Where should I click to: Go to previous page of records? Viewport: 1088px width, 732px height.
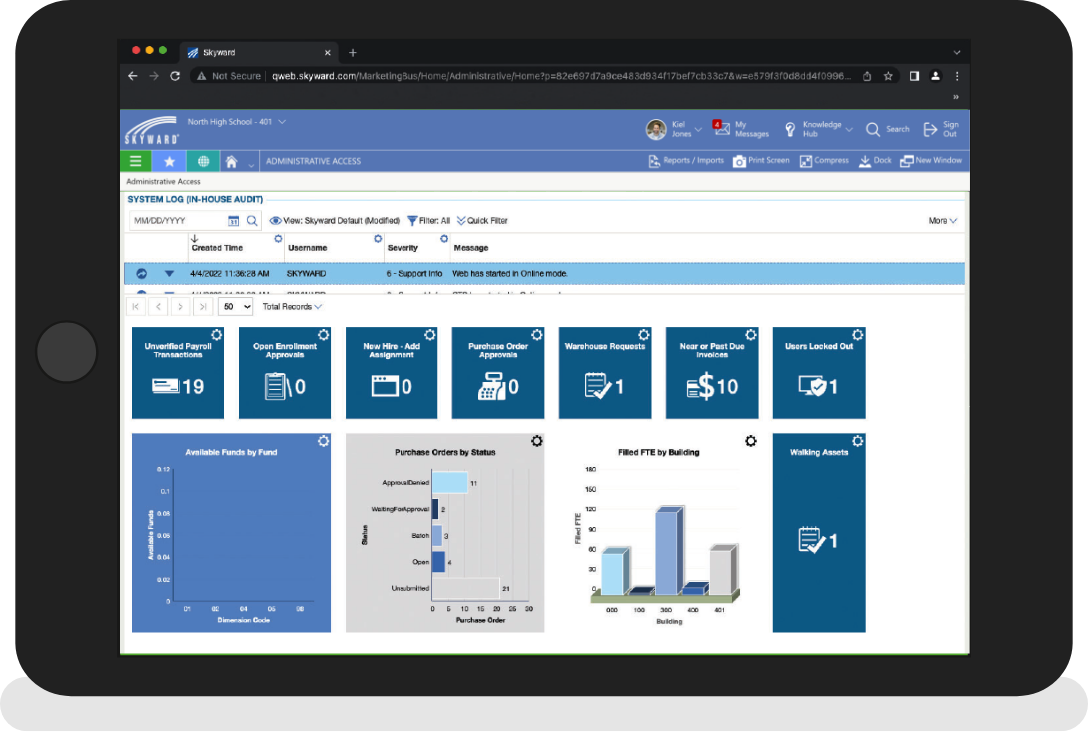pos(158,307)
